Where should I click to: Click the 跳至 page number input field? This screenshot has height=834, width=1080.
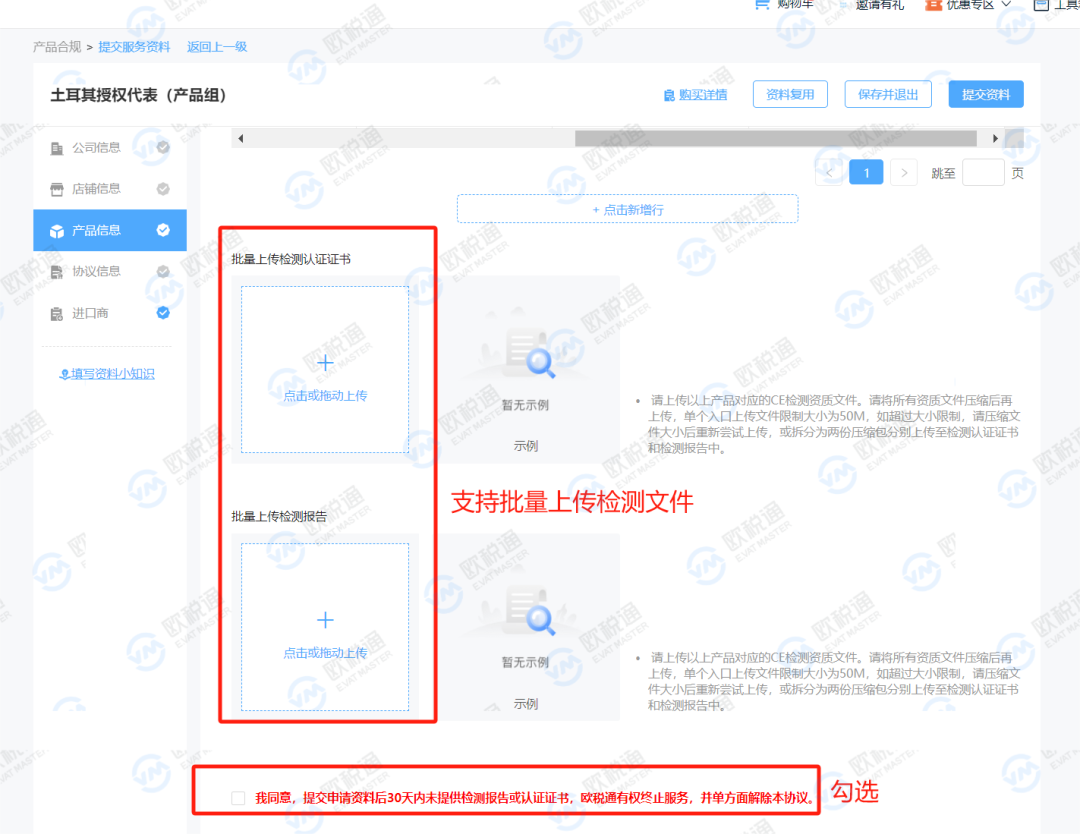point(983,171)
